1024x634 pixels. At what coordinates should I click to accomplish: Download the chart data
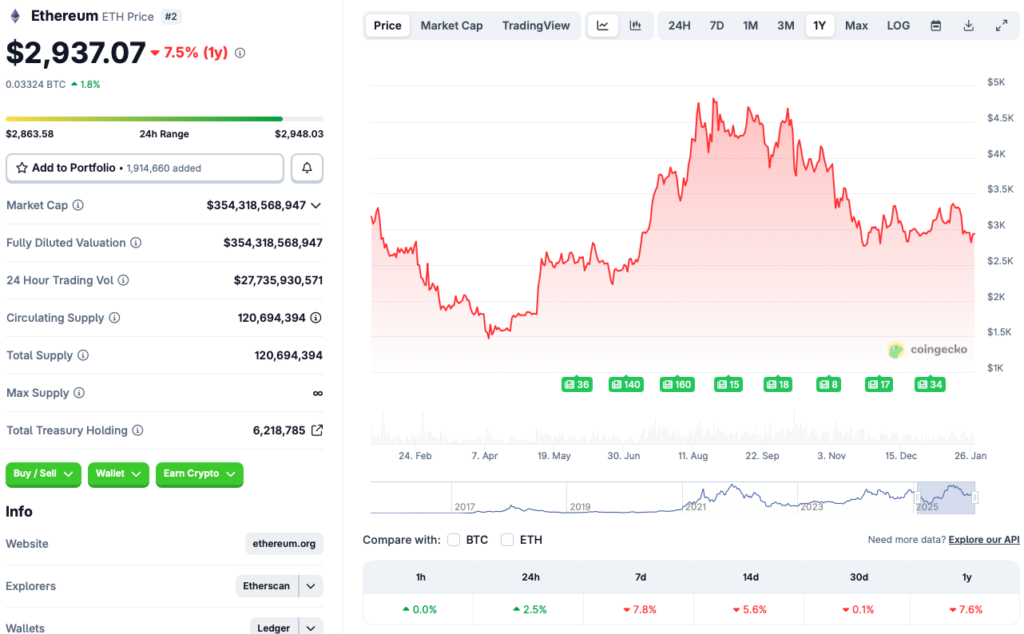click(968, 25)
